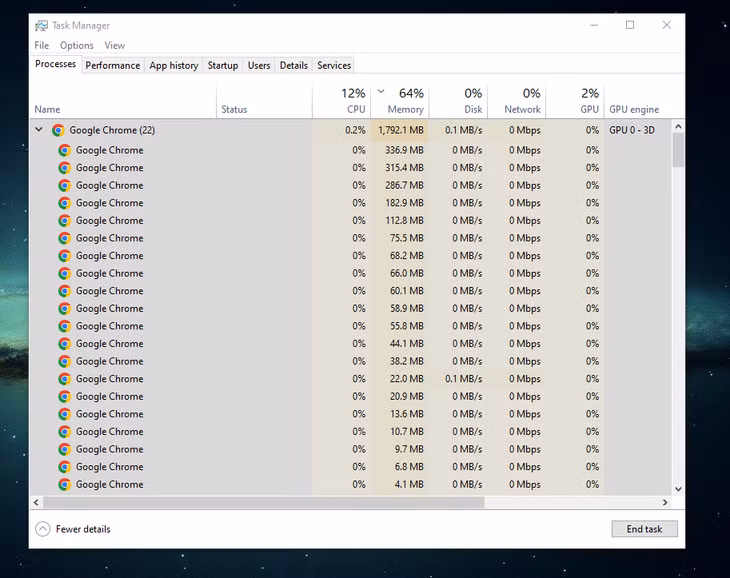
Task: Click the vertical scrollbar down arrow
Action: pyautogui.click(x=678, y=489)
